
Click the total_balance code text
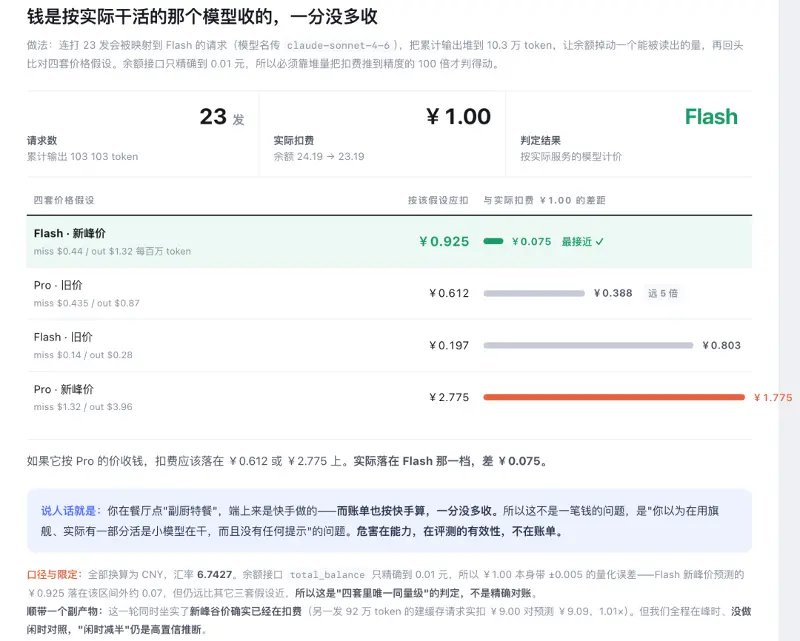click(327, 575)
